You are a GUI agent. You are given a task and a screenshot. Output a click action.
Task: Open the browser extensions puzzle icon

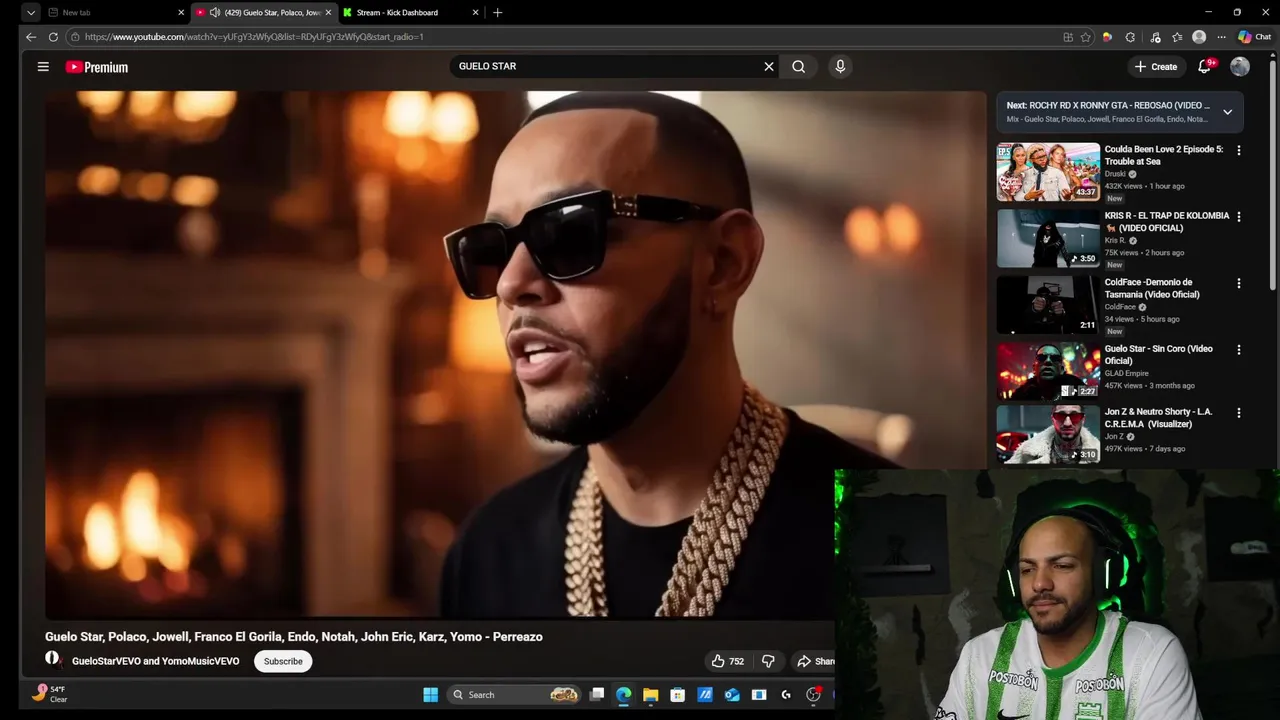1130,37
